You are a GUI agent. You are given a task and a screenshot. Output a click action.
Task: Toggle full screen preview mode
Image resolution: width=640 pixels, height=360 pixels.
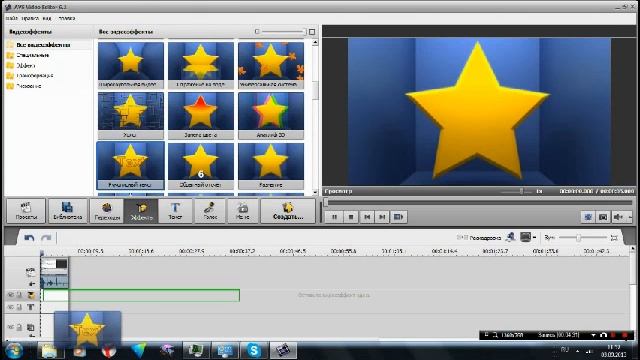click(588, 217)
